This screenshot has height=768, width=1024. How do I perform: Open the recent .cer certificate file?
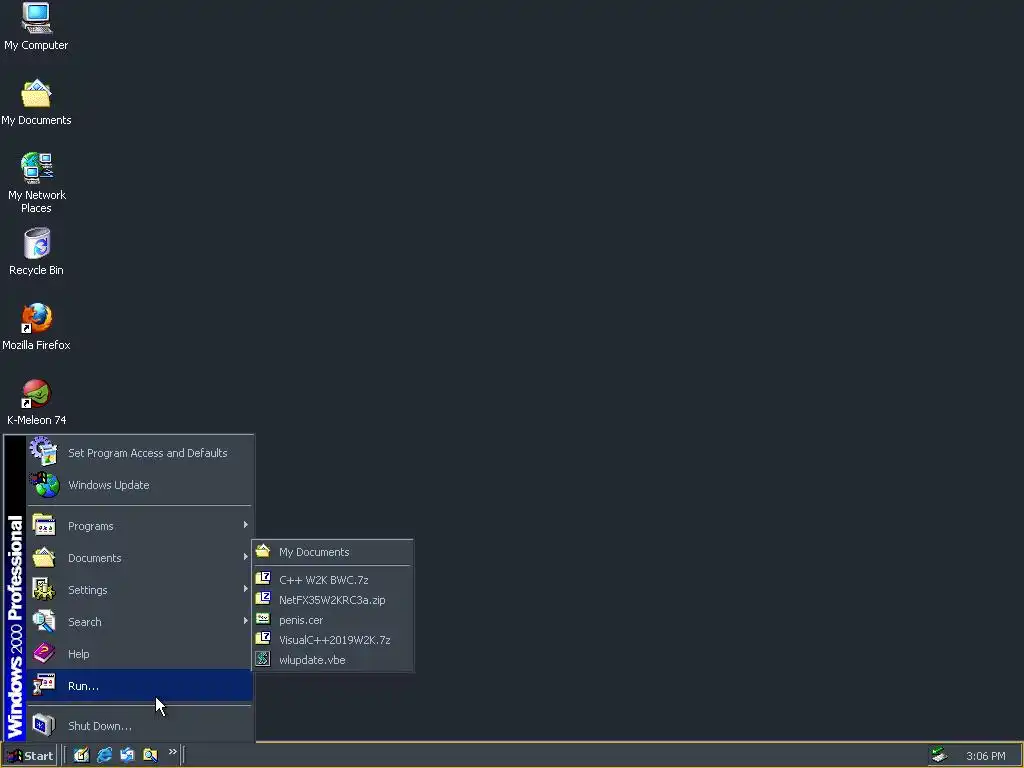click(332, 620)
